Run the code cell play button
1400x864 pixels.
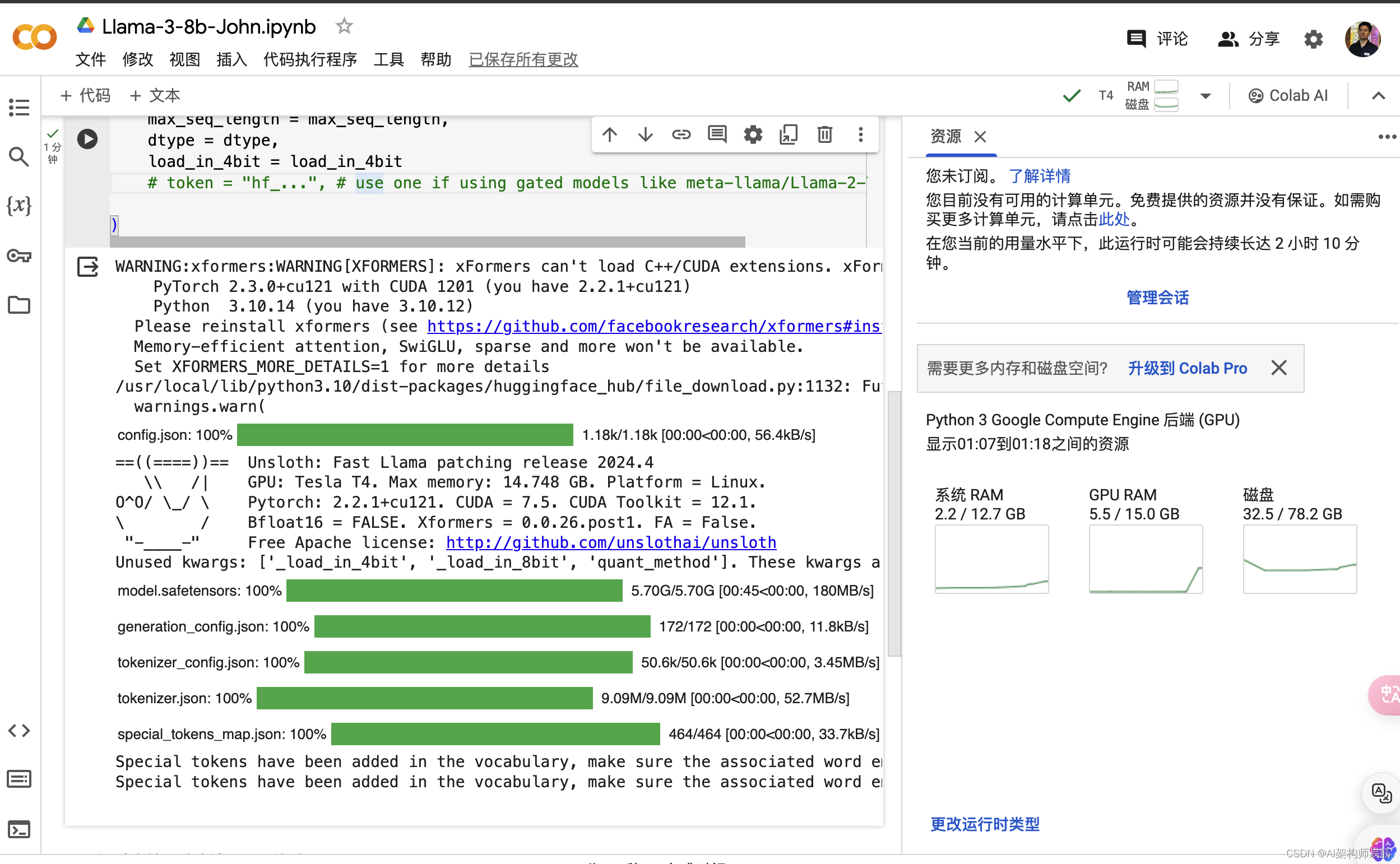(87, 139)
